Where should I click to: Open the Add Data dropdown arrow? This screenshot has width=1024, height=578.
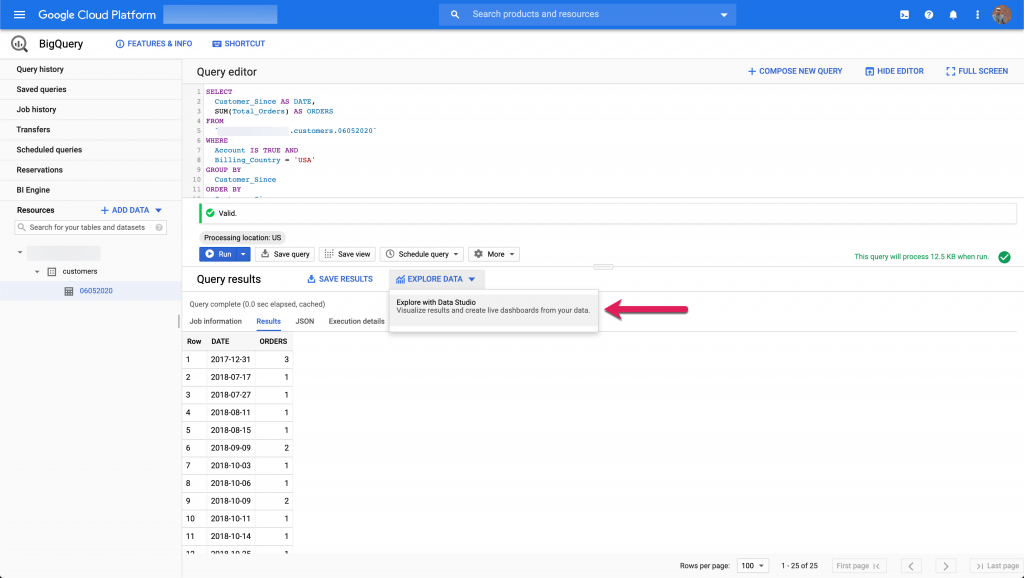point(159,210)
